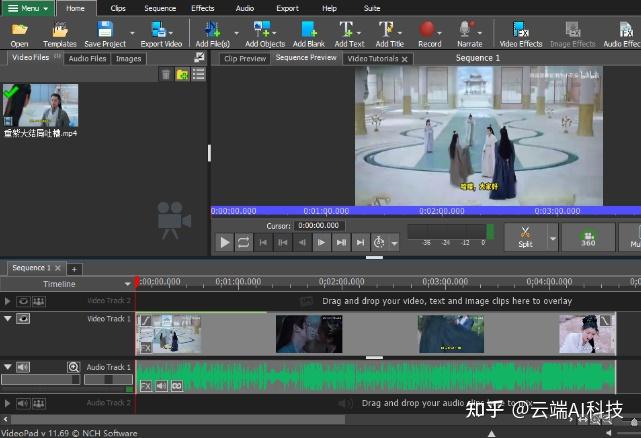Expand Video Track 2
The height and width of the screenshot is (438, 641).
7,301
